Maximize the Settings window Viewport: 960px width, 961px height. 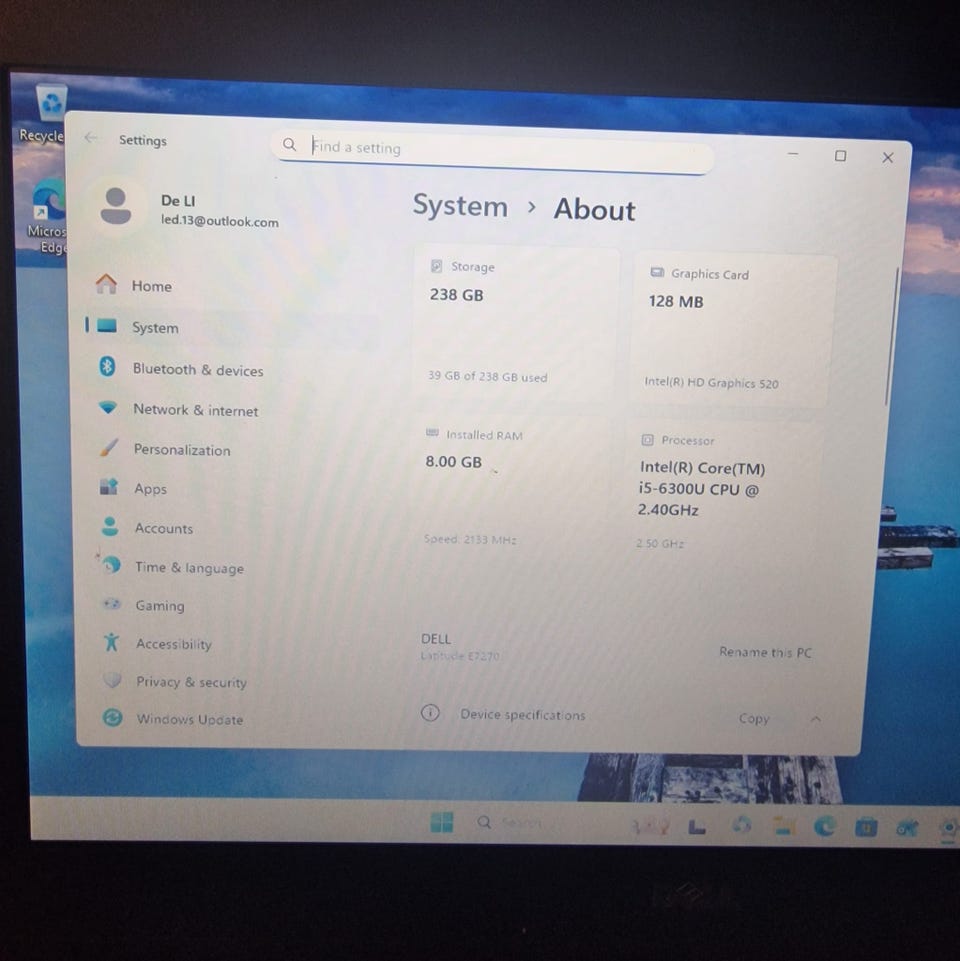pos(840,156)
